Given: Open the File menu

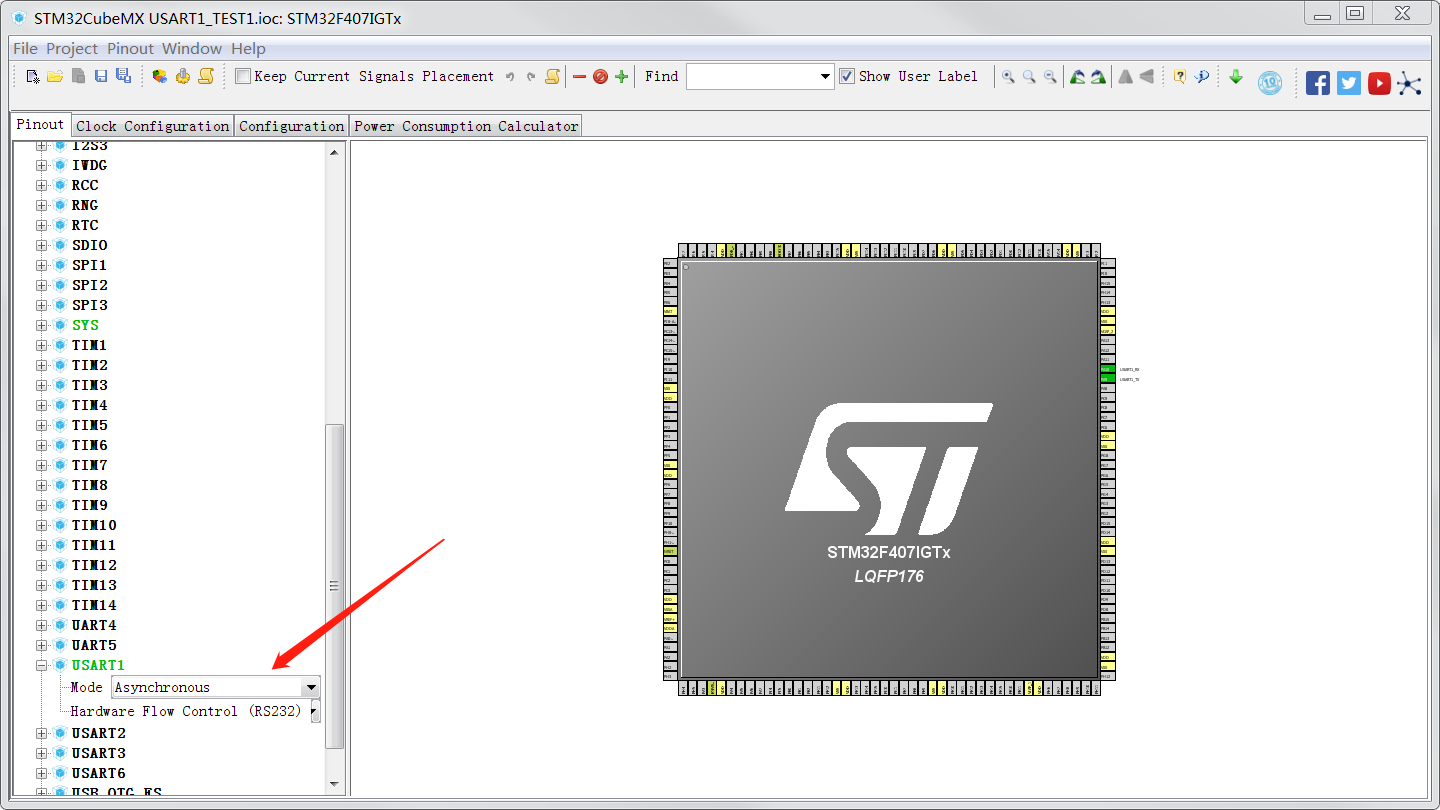Looking at the screenshot, I should click(x=25, y=48).
